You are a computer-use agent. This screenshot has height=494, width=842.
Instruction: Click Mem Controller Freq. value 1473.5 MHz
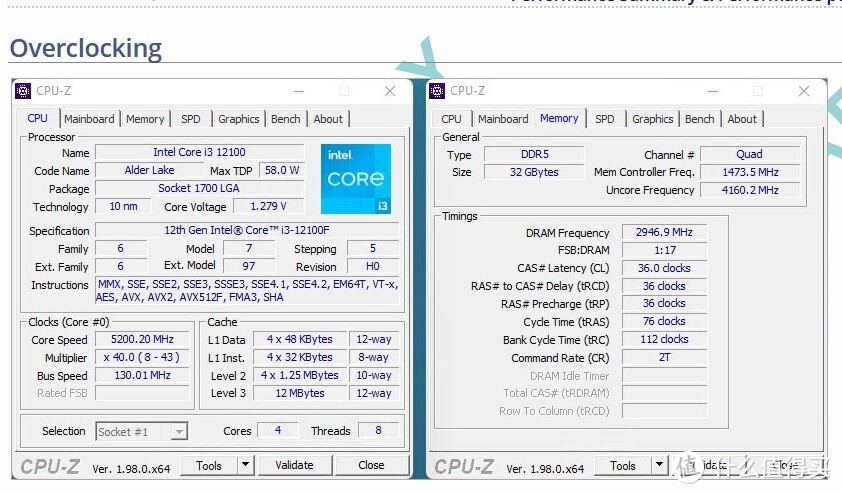[750, 172]
